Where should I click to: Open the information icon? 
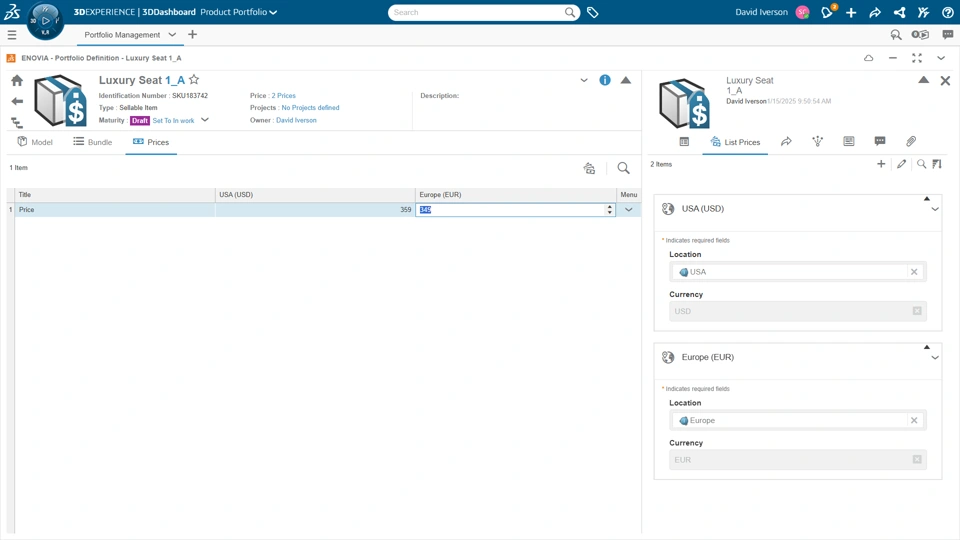pos(605,80)
